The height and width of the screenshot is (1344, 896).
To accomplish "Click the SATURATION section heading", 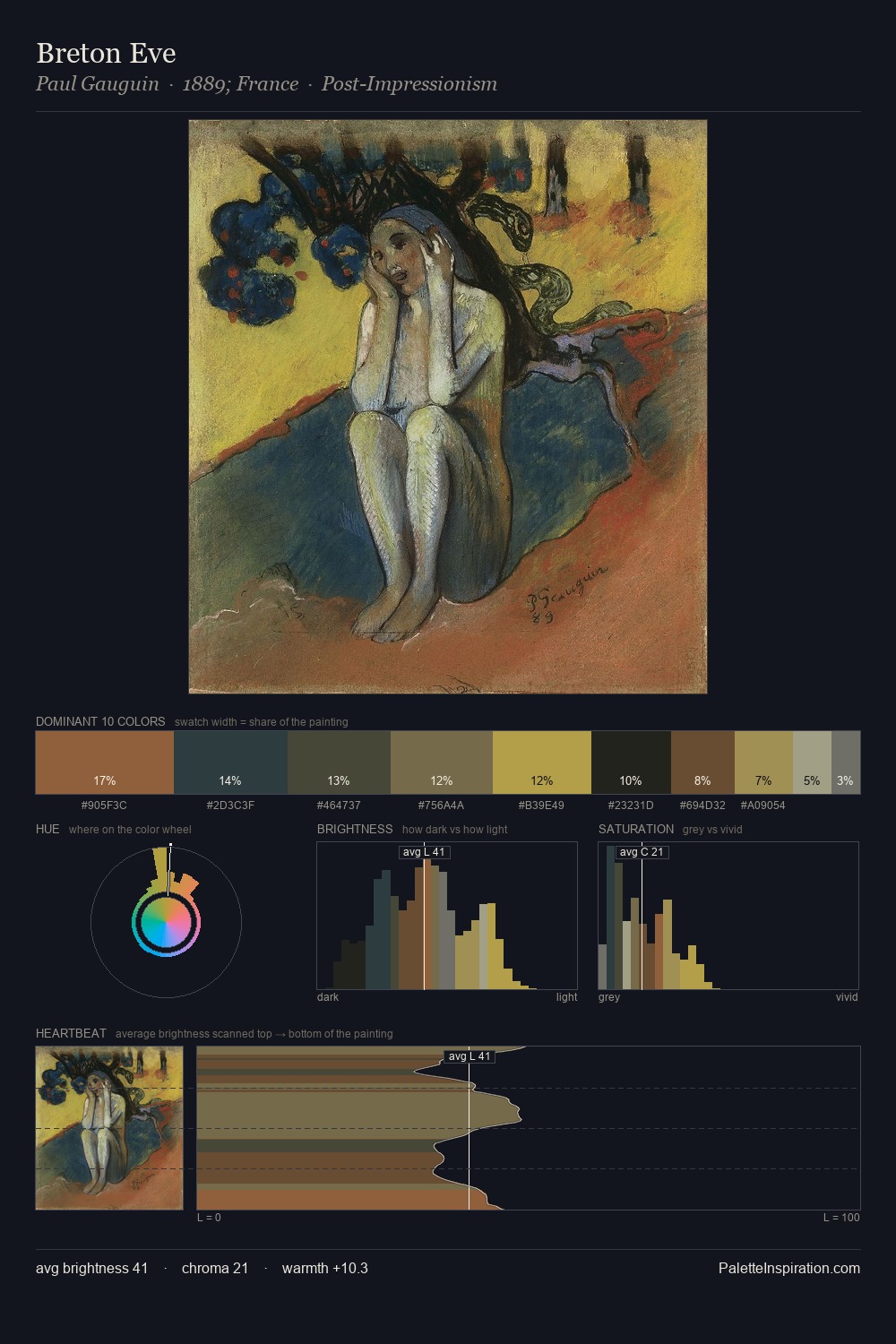I will tap(636, 829).
